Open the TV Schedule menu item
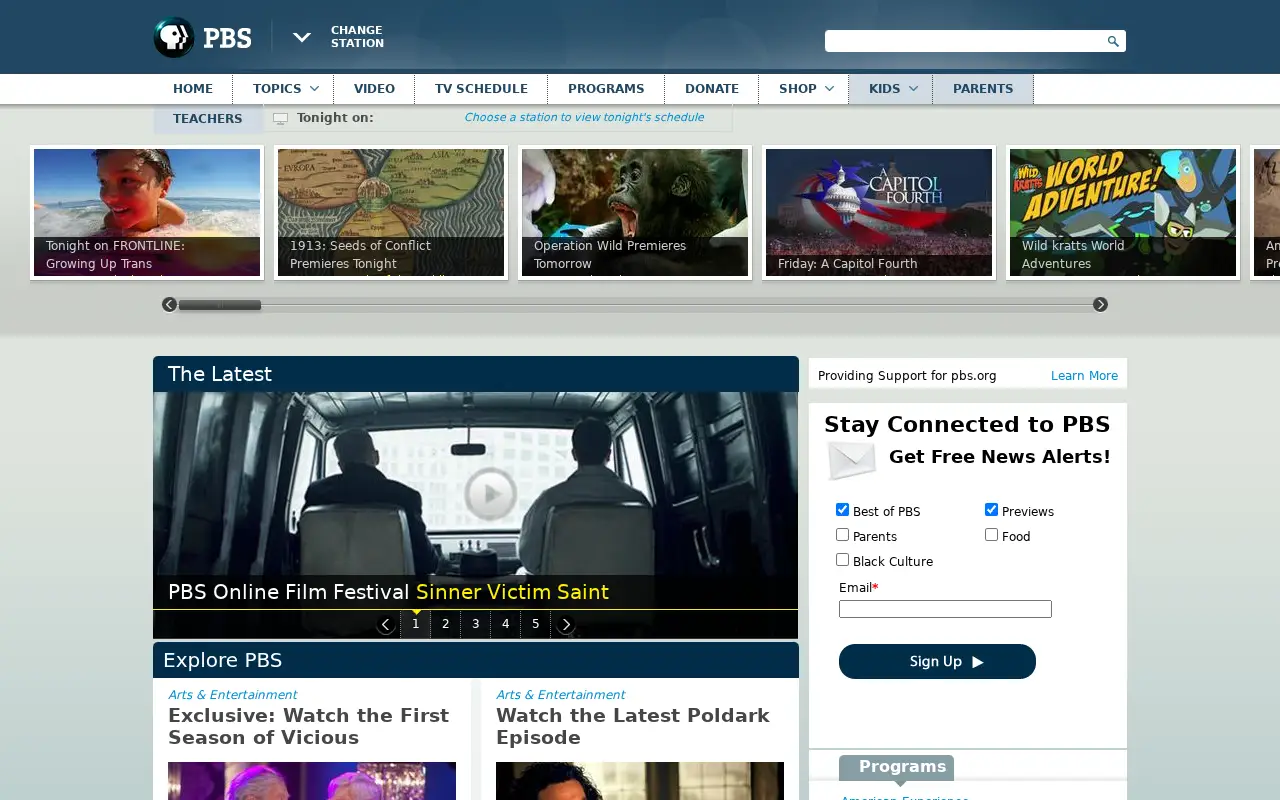Viewport: 1280px width, 800px height. pyautogui.click(x=481, y=89)
